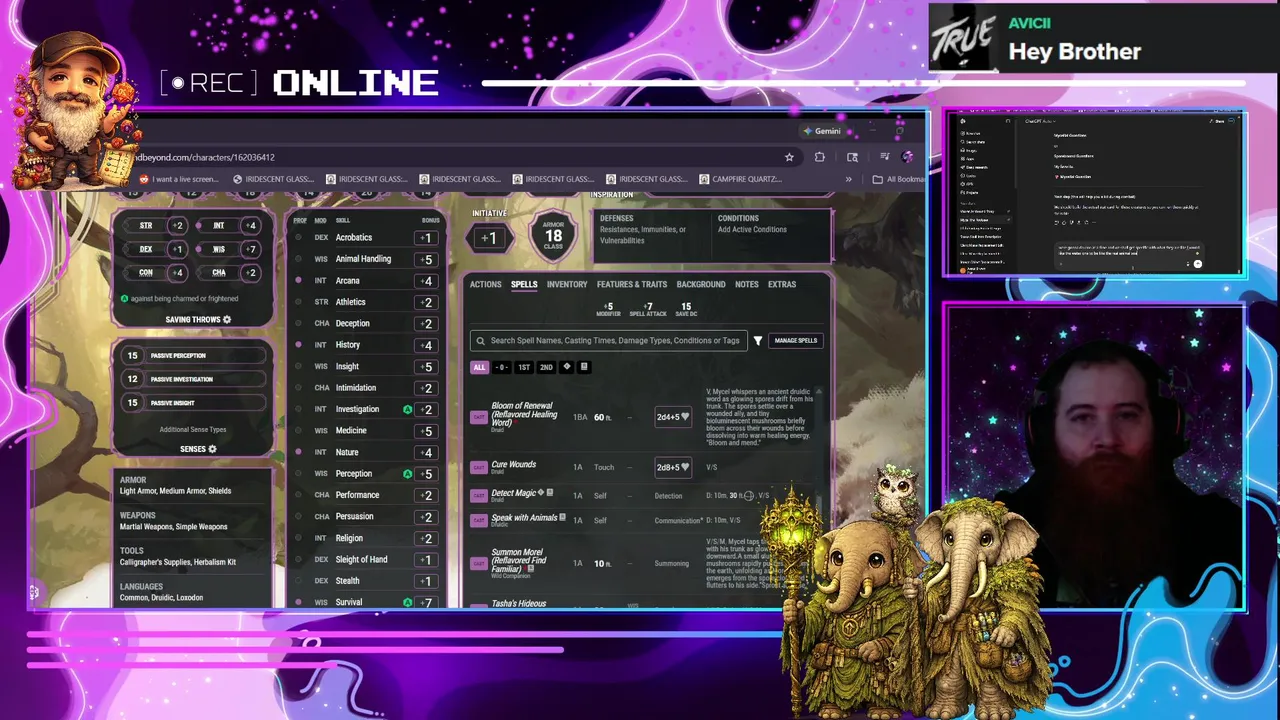Cast Cure Wounds spell
This screenshot has height=720, width=1280.
(x=479, y=467)
